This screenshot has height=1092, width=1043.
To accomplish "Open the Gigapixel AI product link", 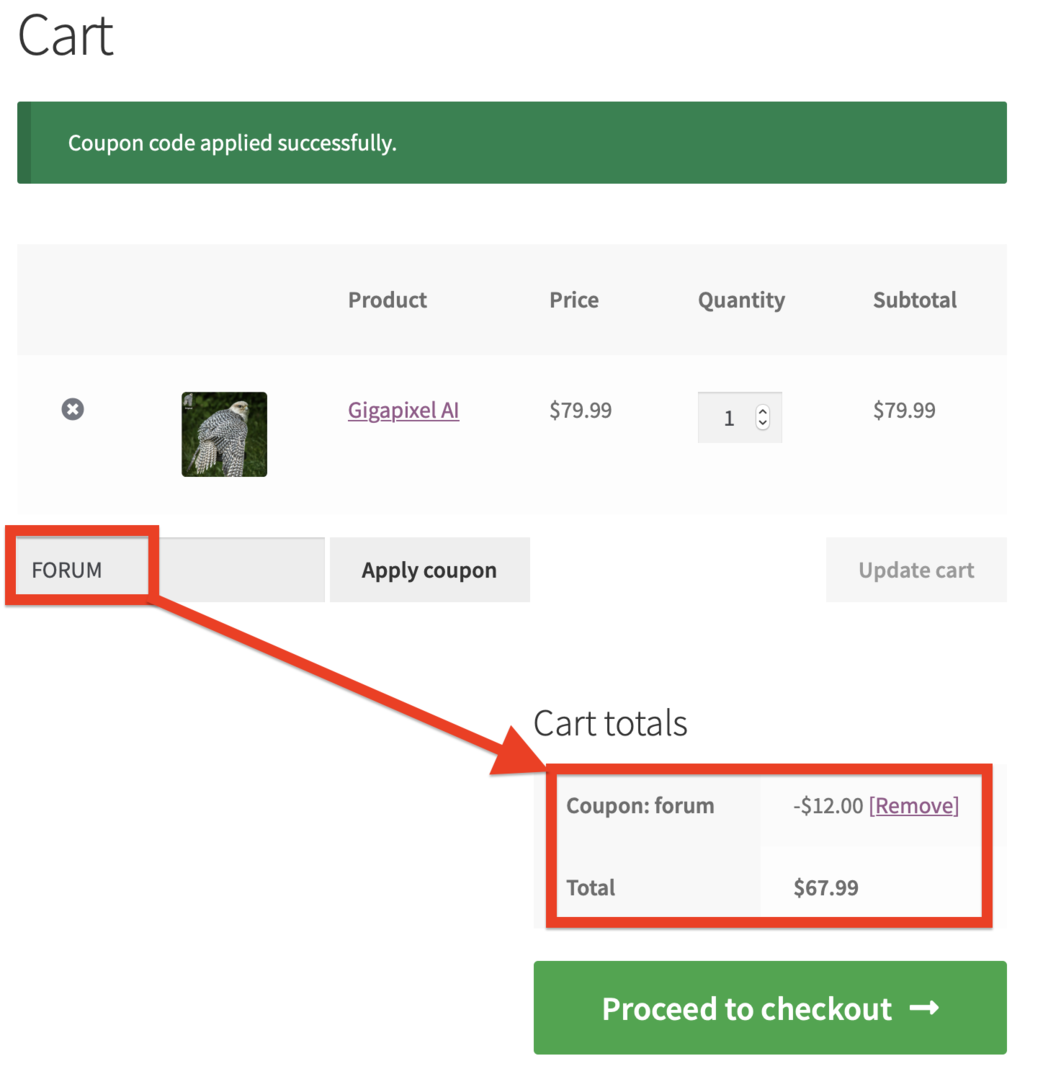I will (403, 410).
